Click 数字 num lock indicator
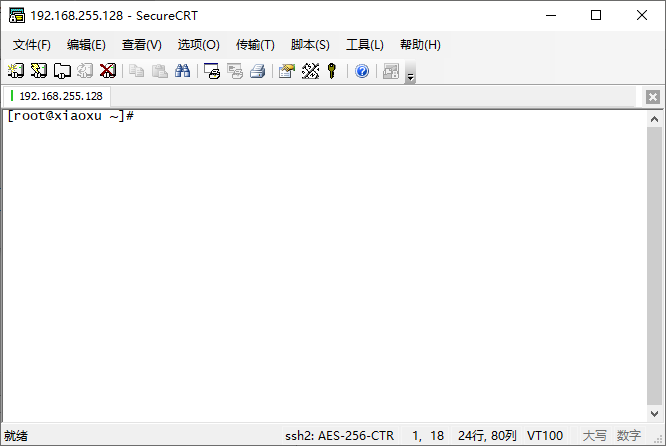Screen dimensions: 666x446 click(629, 435)
